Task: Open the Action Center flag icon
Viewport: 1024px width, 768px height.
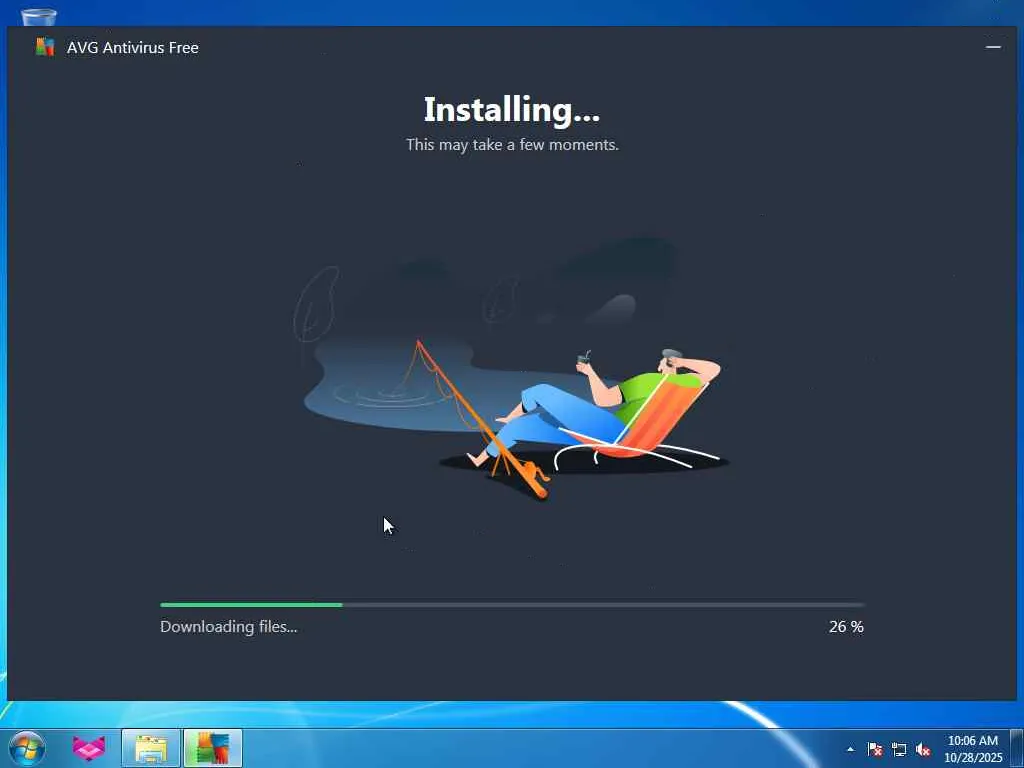Action: tap(875, 749)
